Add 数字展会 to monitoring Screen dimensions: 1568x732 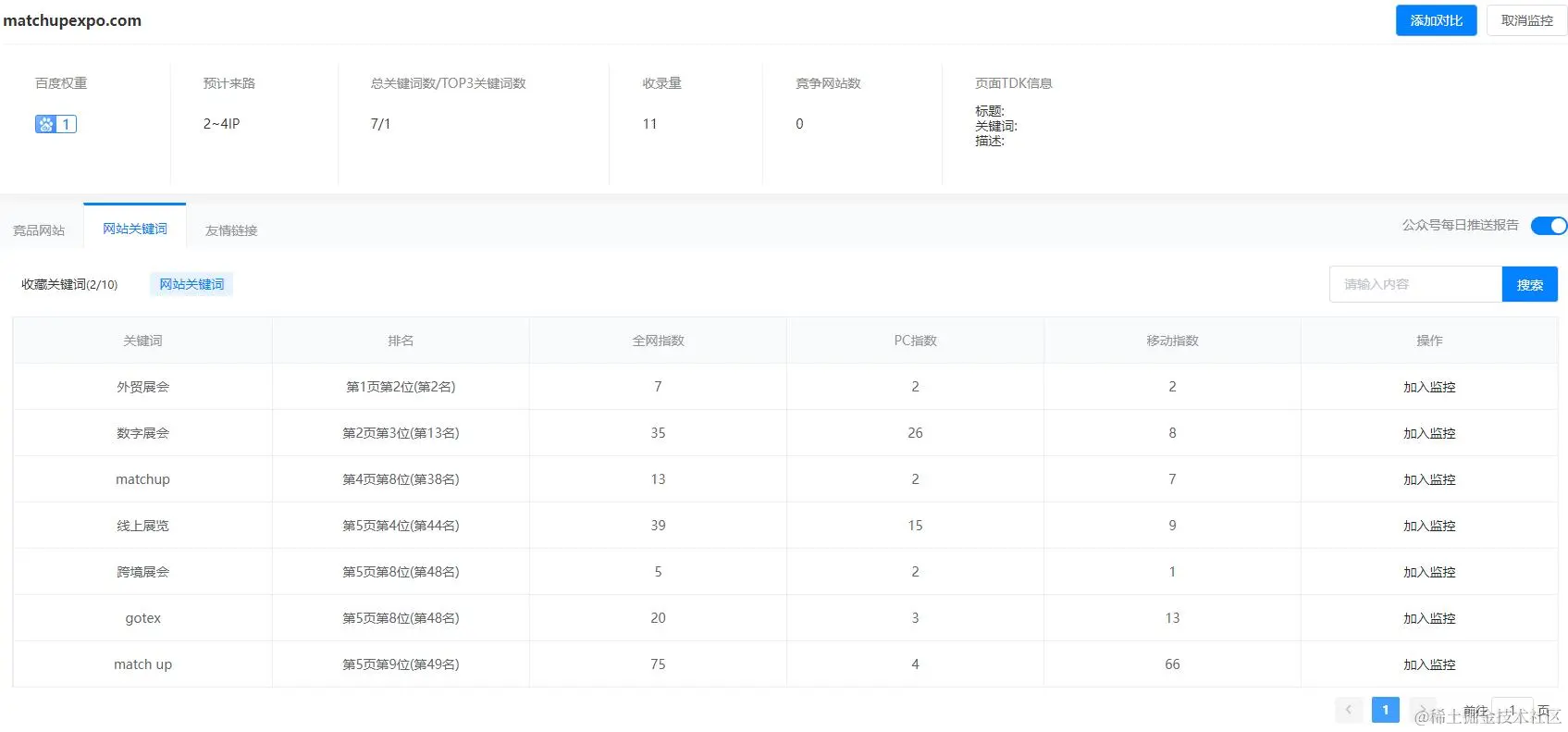point(1429,433)
